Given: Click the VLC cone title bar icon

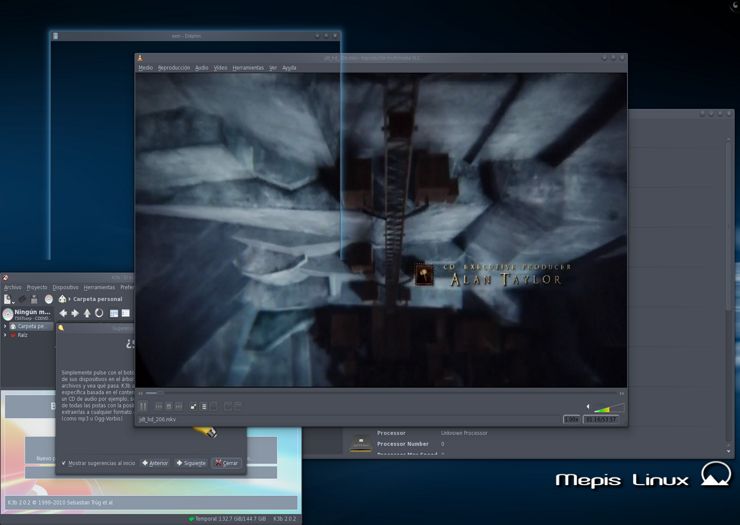Looking at the screenshot, I should point(140,58).
